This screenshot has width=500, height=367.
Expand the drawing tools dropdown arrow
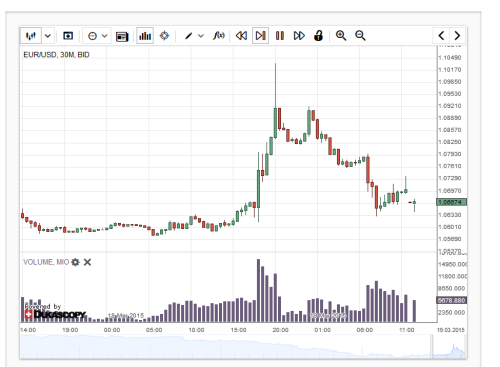pos(201,36)
